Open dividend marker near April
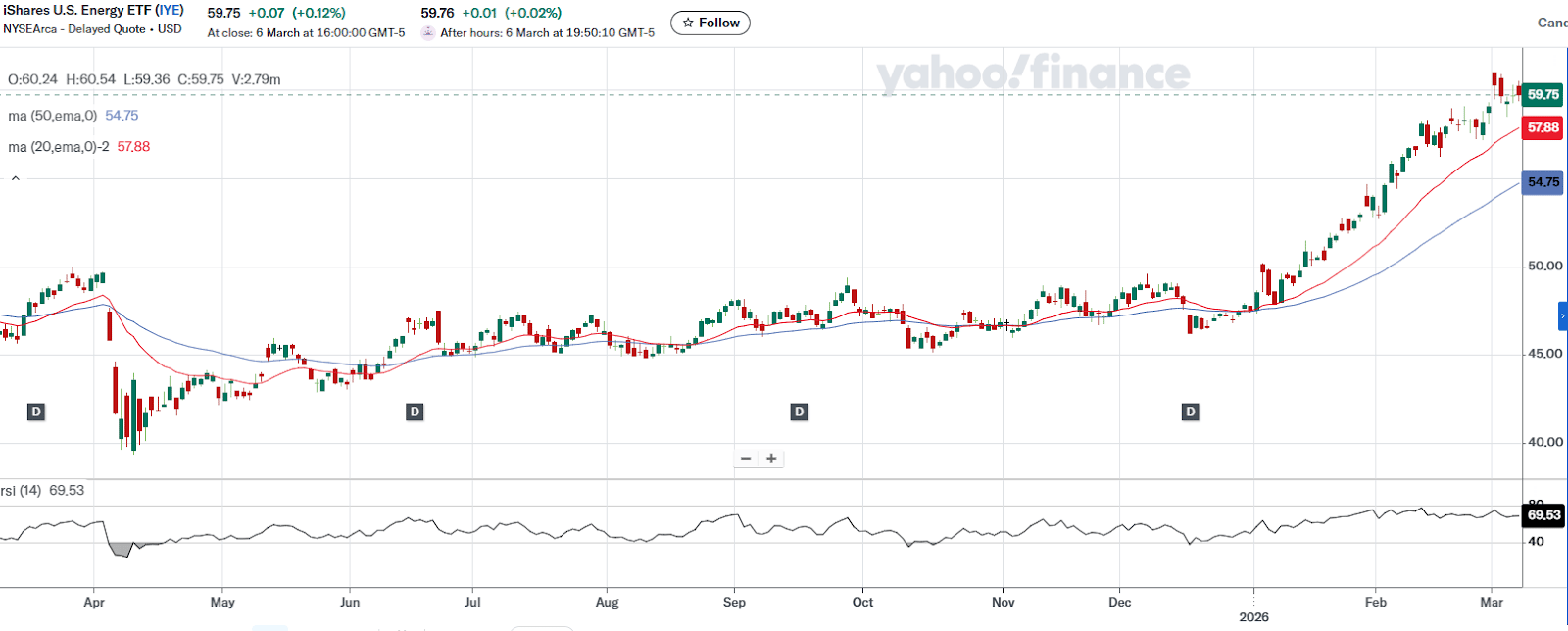Screen dimensions: 1568x631 [x=36, y=412]
